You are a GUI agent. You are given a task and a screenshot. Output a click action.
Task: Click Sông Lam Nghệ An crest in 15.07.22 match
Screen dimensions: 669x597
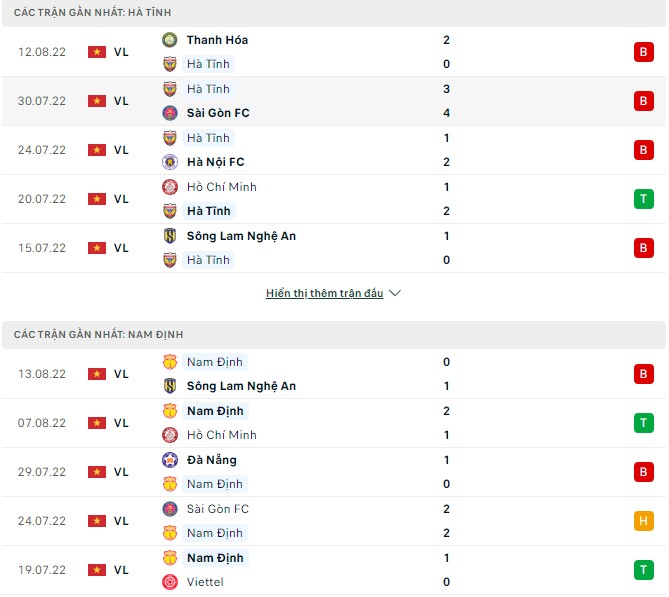(169, 236)
